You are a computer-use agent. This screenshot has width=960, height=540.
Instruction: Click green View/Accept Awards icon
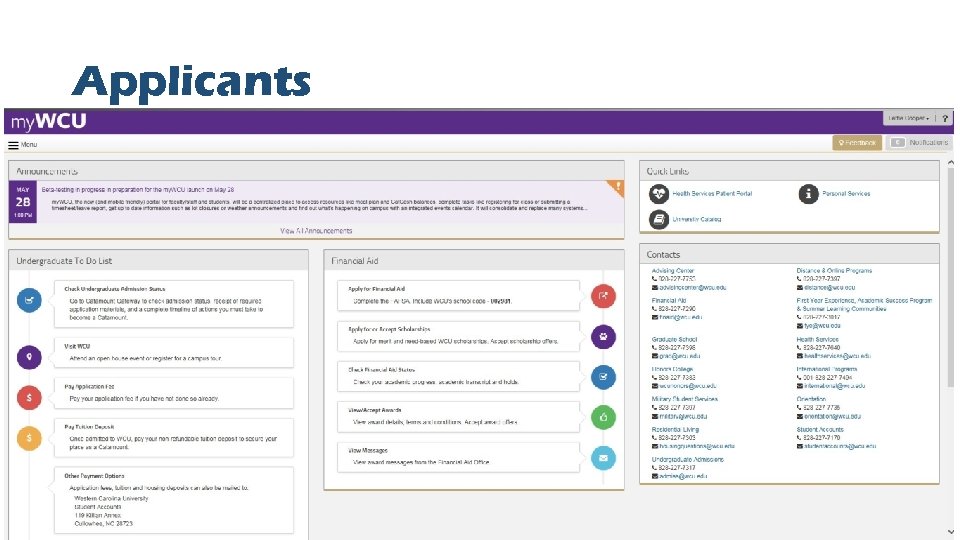click(x=603, y=418)
